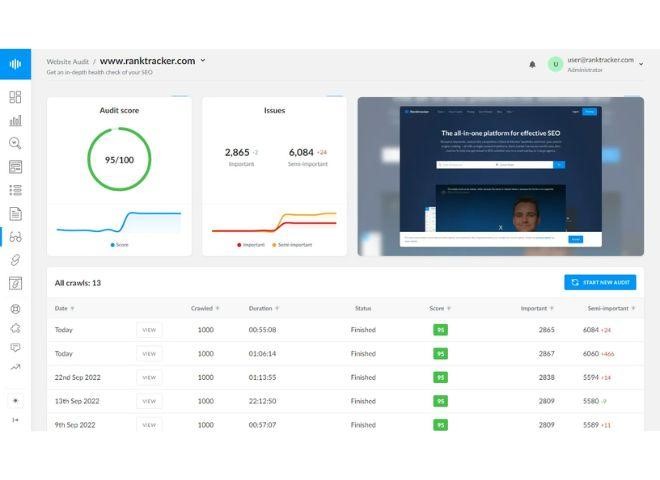Click the 95/100 audit score ring
Viewport: 660px width, 480px height.
pos(119,160)
